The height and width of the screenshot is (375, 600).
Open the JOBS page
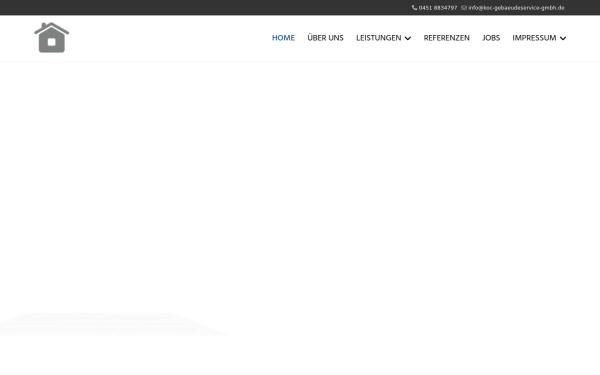point(491,38)
